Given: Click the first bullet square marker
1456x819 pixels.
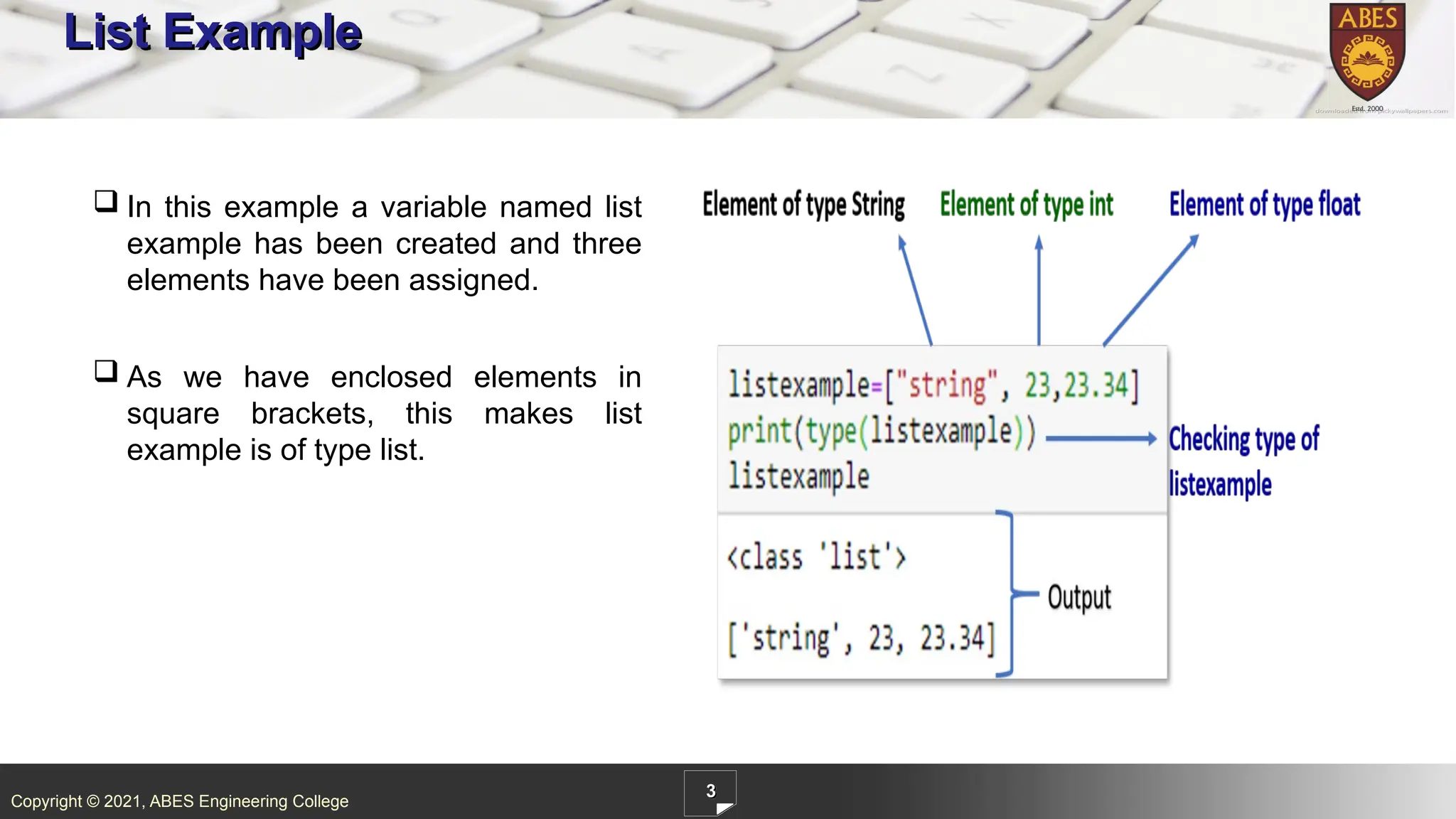Looking at the screenshot, I should click(x=106, y=201).
